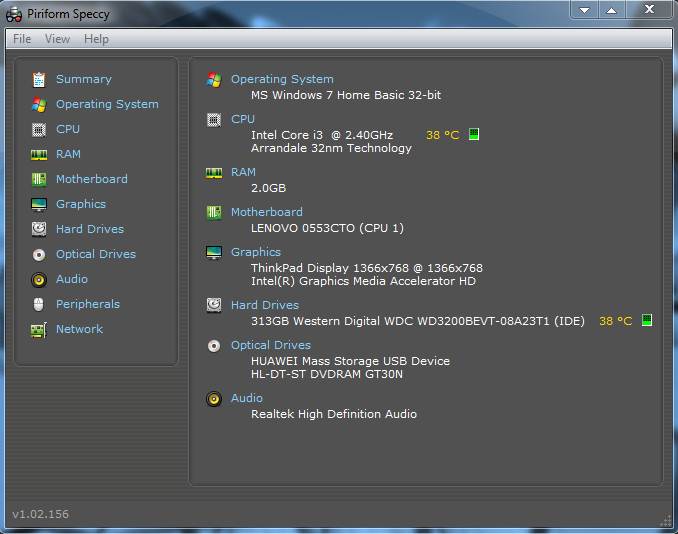Image resolution: width=678 pixels, height=534 pixels.
Task: Click the Motherboard icon in summary panel
Action: point(214,212)
